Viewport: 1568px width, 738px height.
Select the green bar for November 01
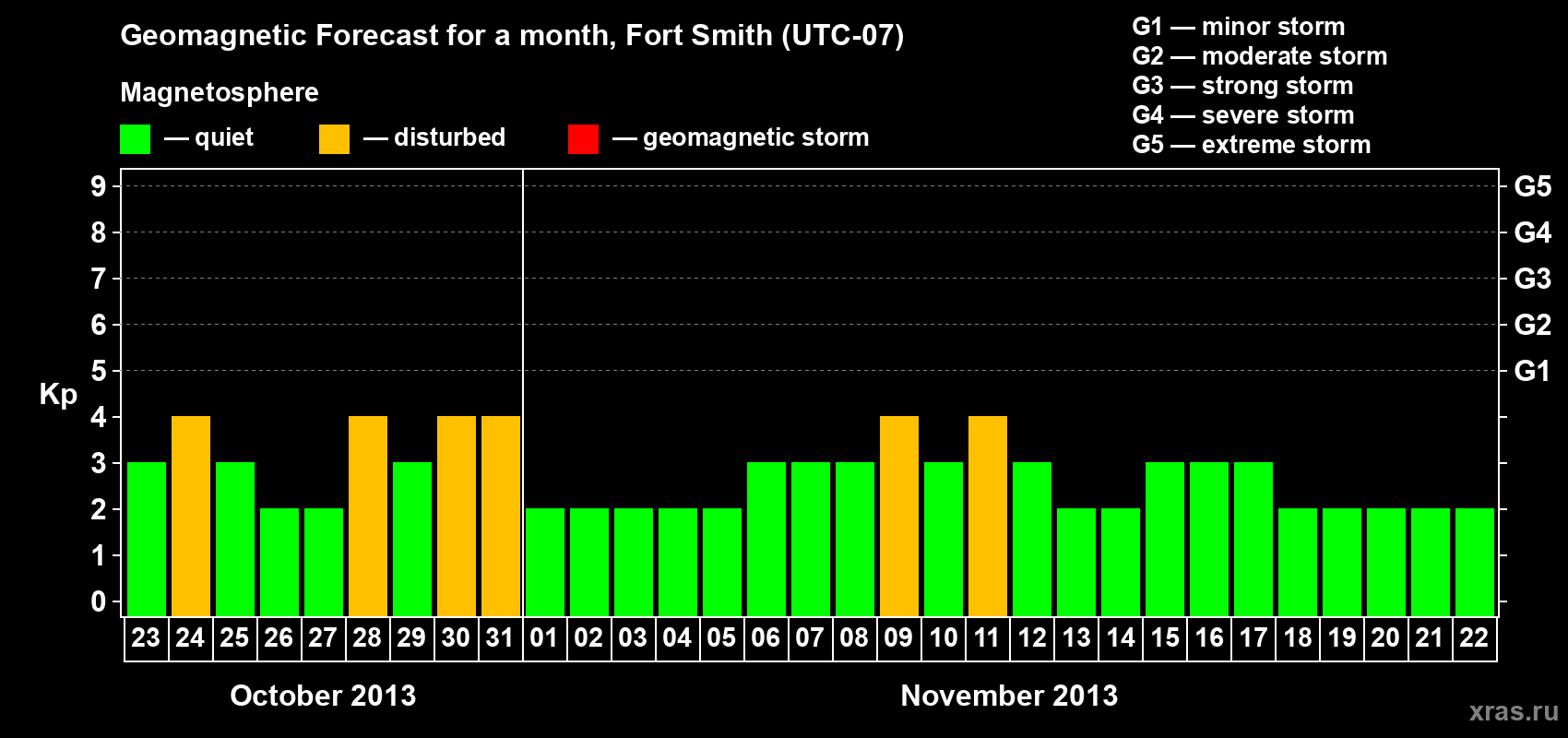coord(545,563)
